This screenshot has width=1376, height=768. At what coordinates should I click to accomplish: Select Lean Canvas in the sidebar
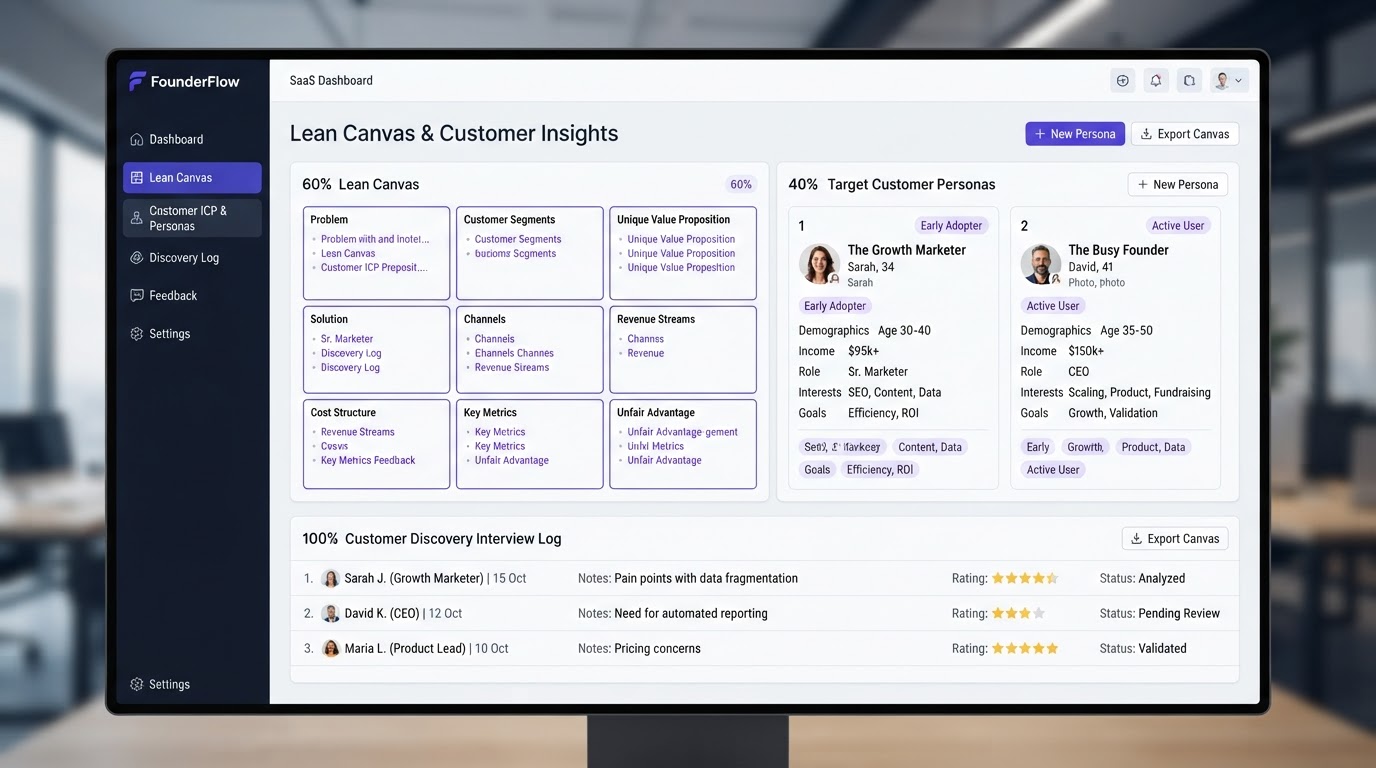pos(192,178)
